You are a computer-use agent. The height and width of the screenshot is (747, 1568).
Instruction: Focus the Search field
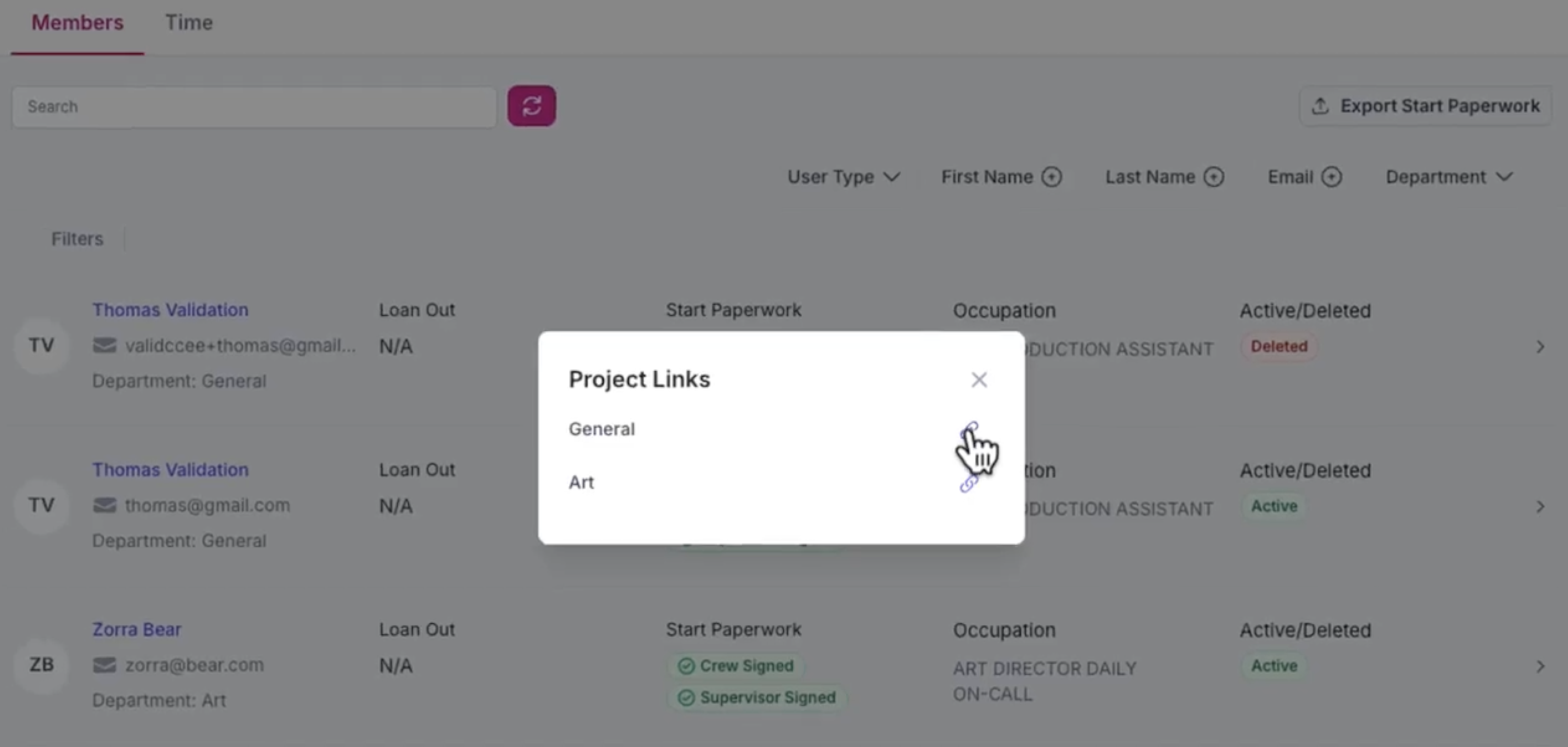point(254,107)
